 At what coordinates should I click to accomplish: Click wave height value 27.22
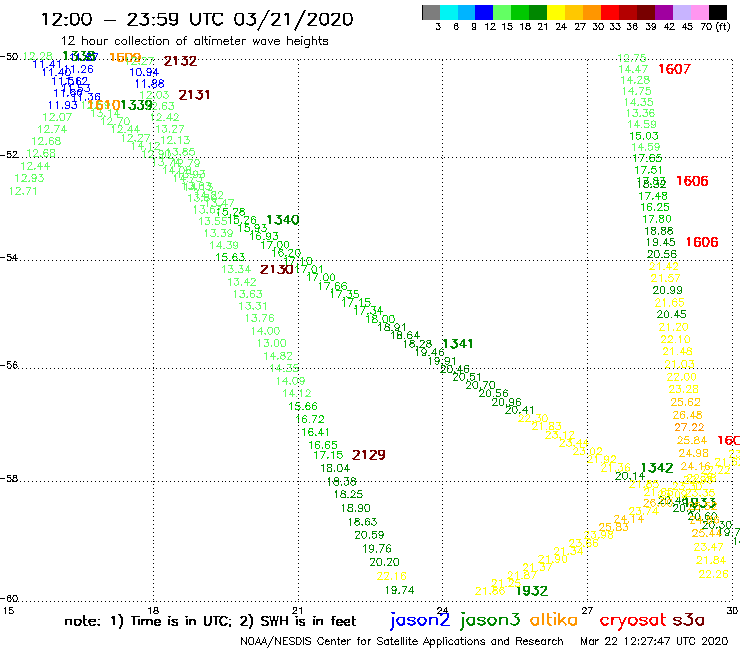(689, 427)
